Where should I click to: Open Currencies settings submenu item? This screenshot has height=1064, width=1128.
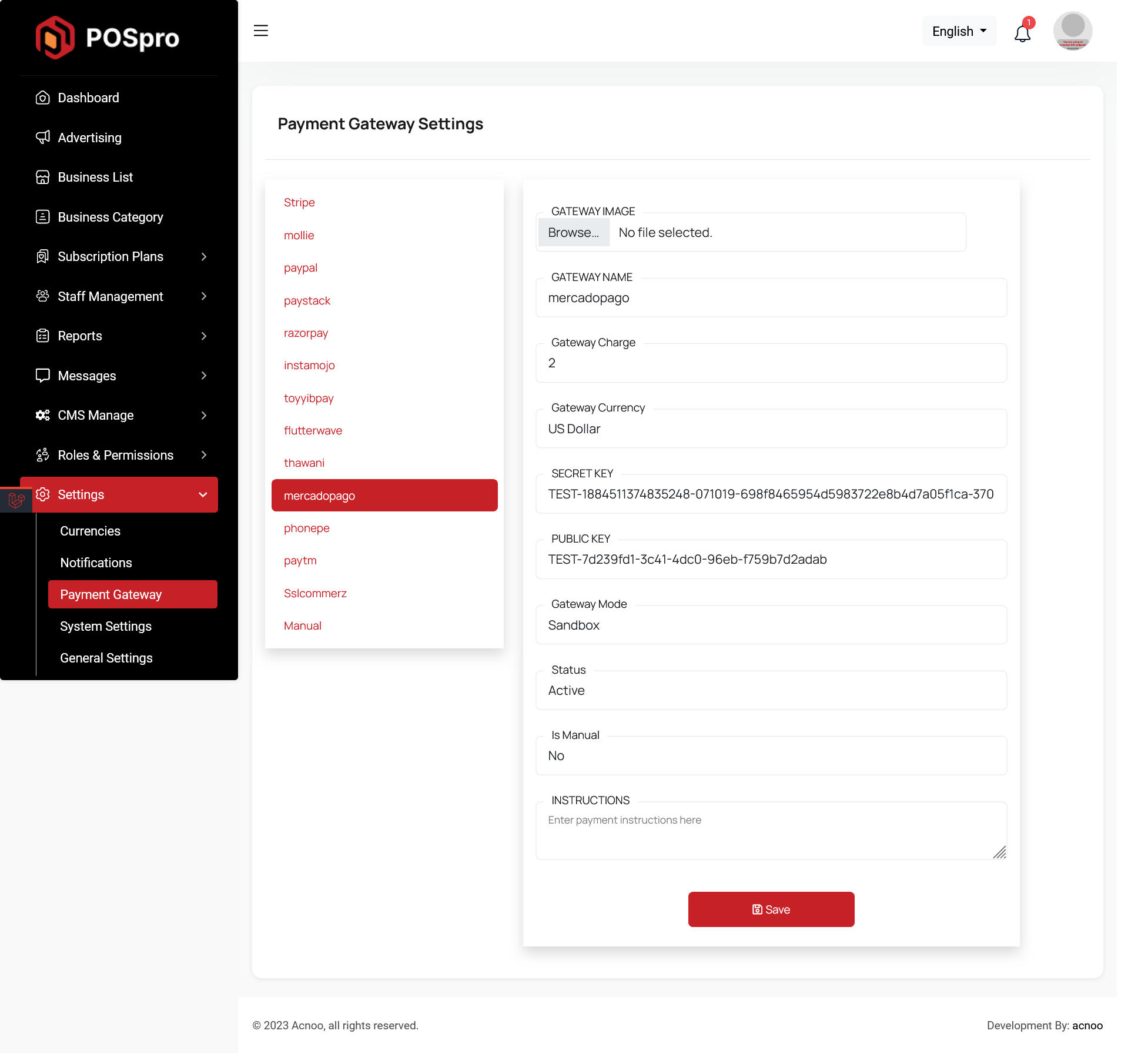[90, 531]
